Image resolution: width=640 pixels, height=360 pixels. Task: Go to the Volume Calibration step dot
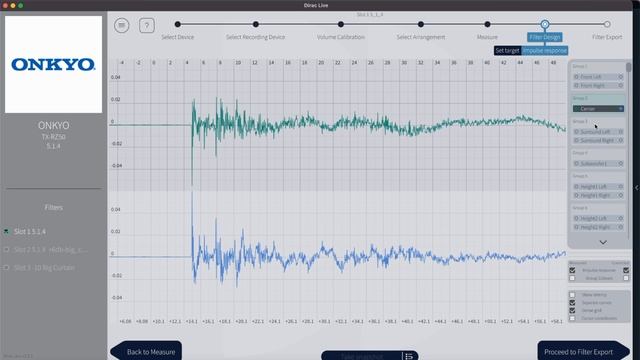[x=341, y=24]
